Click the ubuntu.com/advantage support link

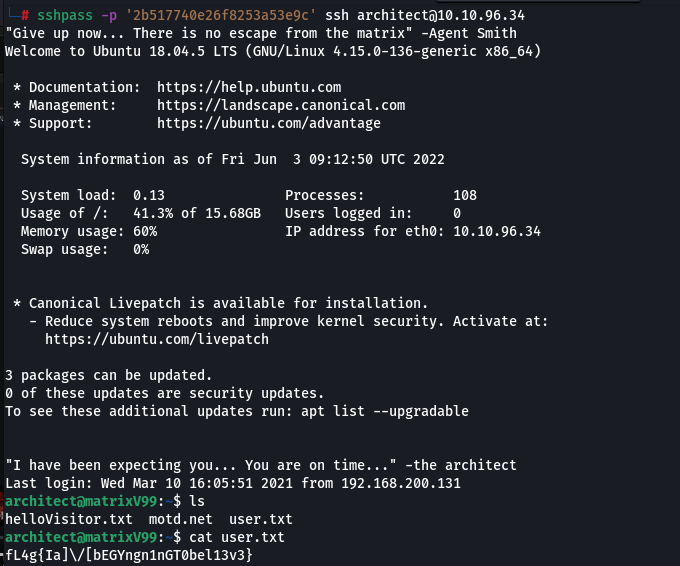point(269,123)
